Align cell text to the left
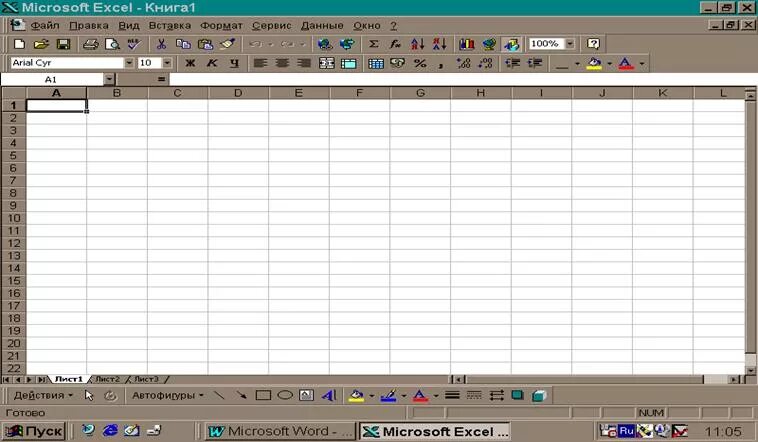This screenshot has width=758, height=442. (260, 63)
